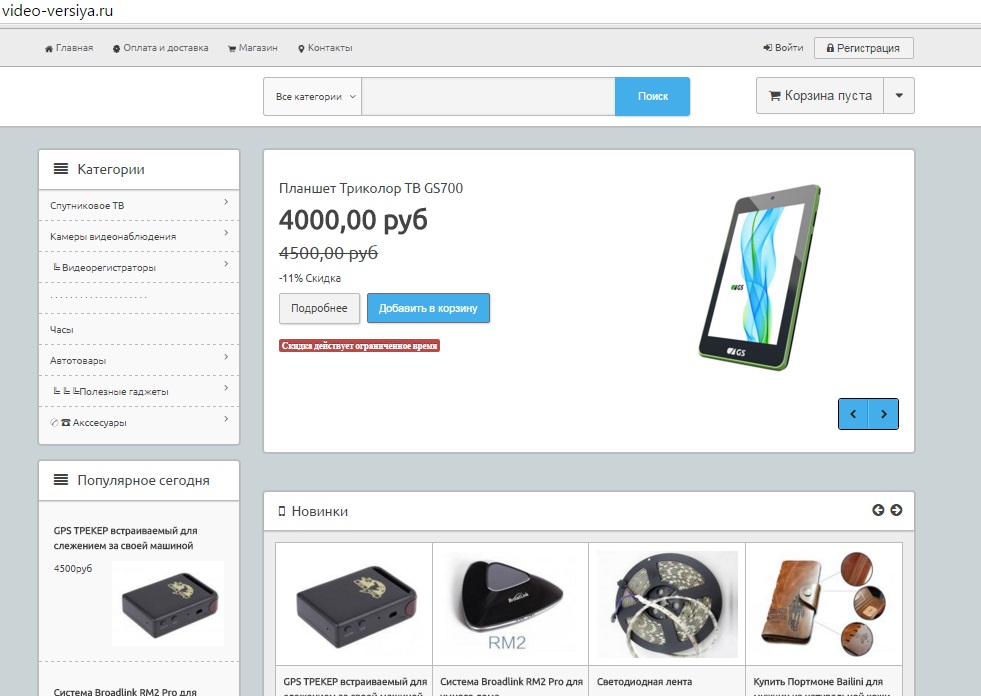981x696 pixels.
Task: Open Купить Портмоне Bailini link
Action: pos(821,686)
